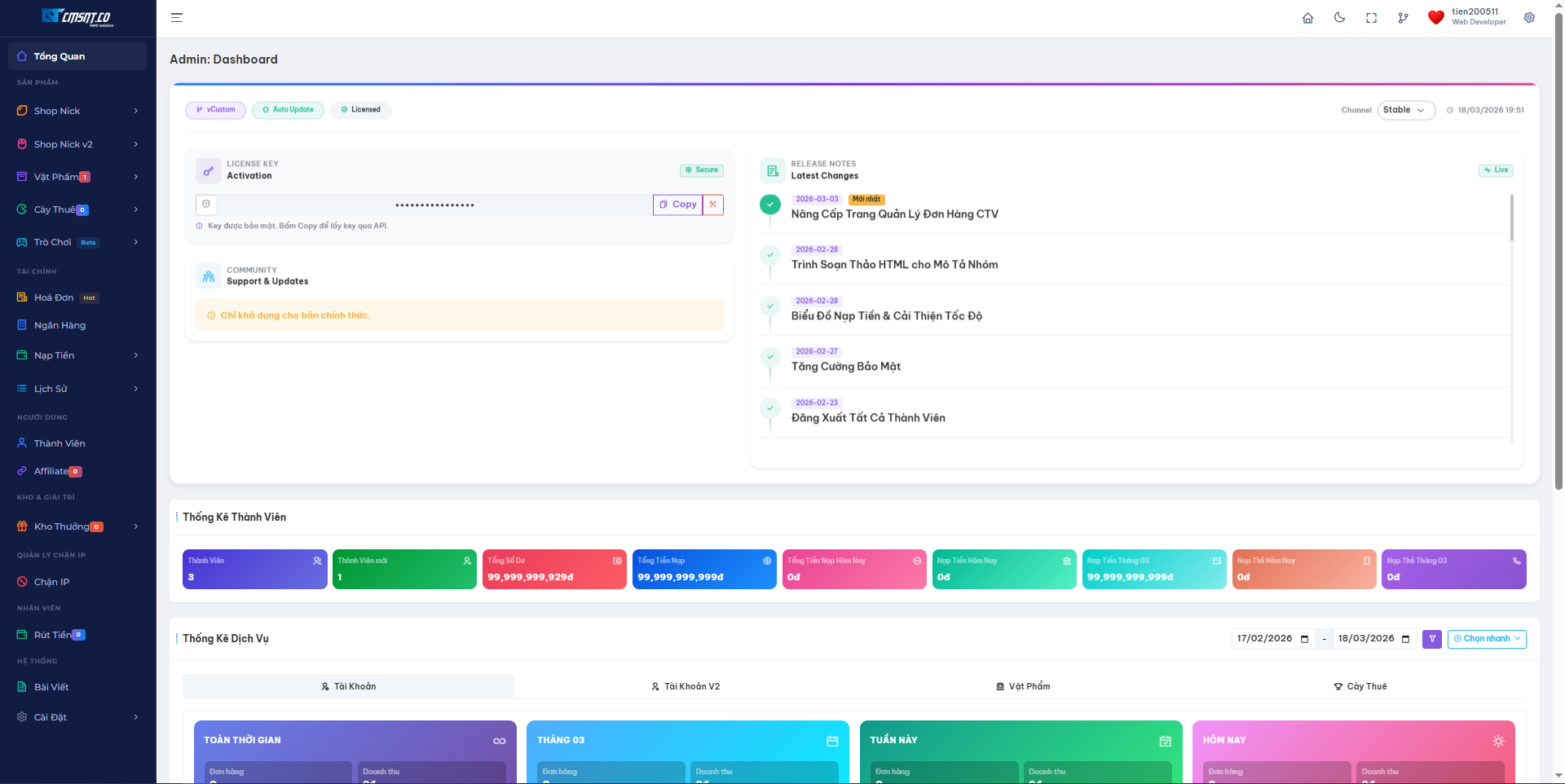This screenshot has width=1565, height=784.
Task: Click the red X beside Copy button
Action: pyautogui.click(x=712, y=205)
